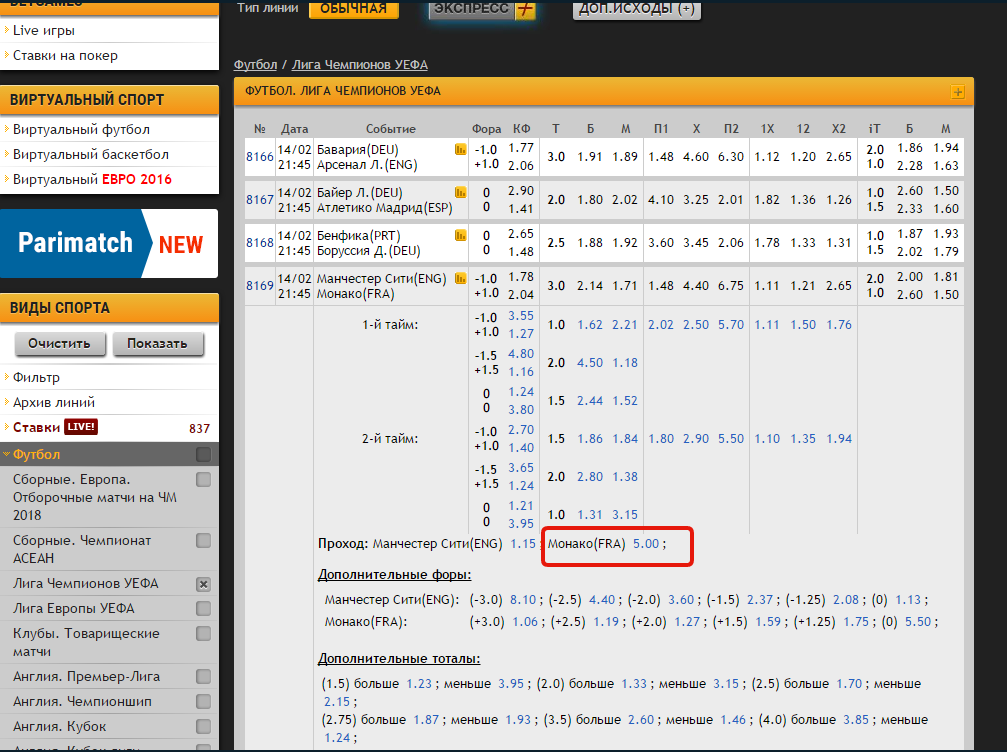This screenshot has width=1007, height=752.
Task: Open statistics icon for Манчестер Сити – Монако
Action: click(460, 279)
